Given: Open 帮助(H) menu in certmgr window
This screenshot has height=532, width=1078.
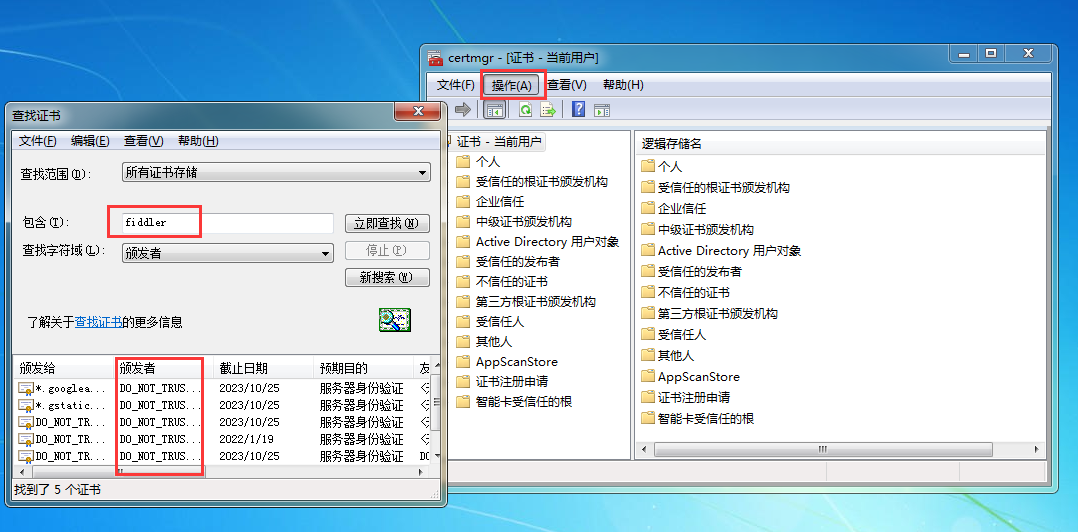Looking at the screenshot, I should click(623, 85).
